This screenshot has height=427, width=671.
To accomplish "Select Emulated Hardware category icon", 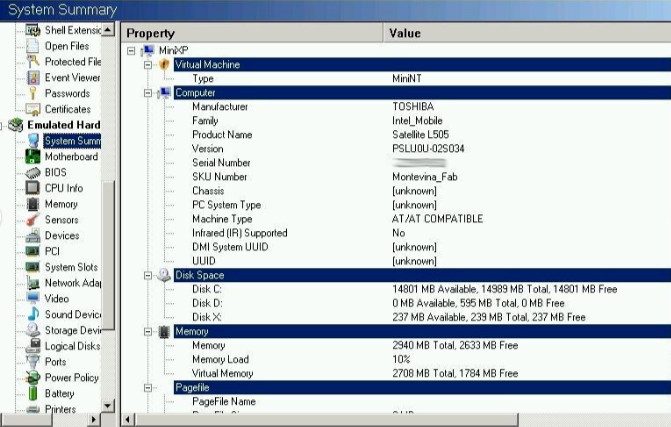I will (x=16, y=125).
